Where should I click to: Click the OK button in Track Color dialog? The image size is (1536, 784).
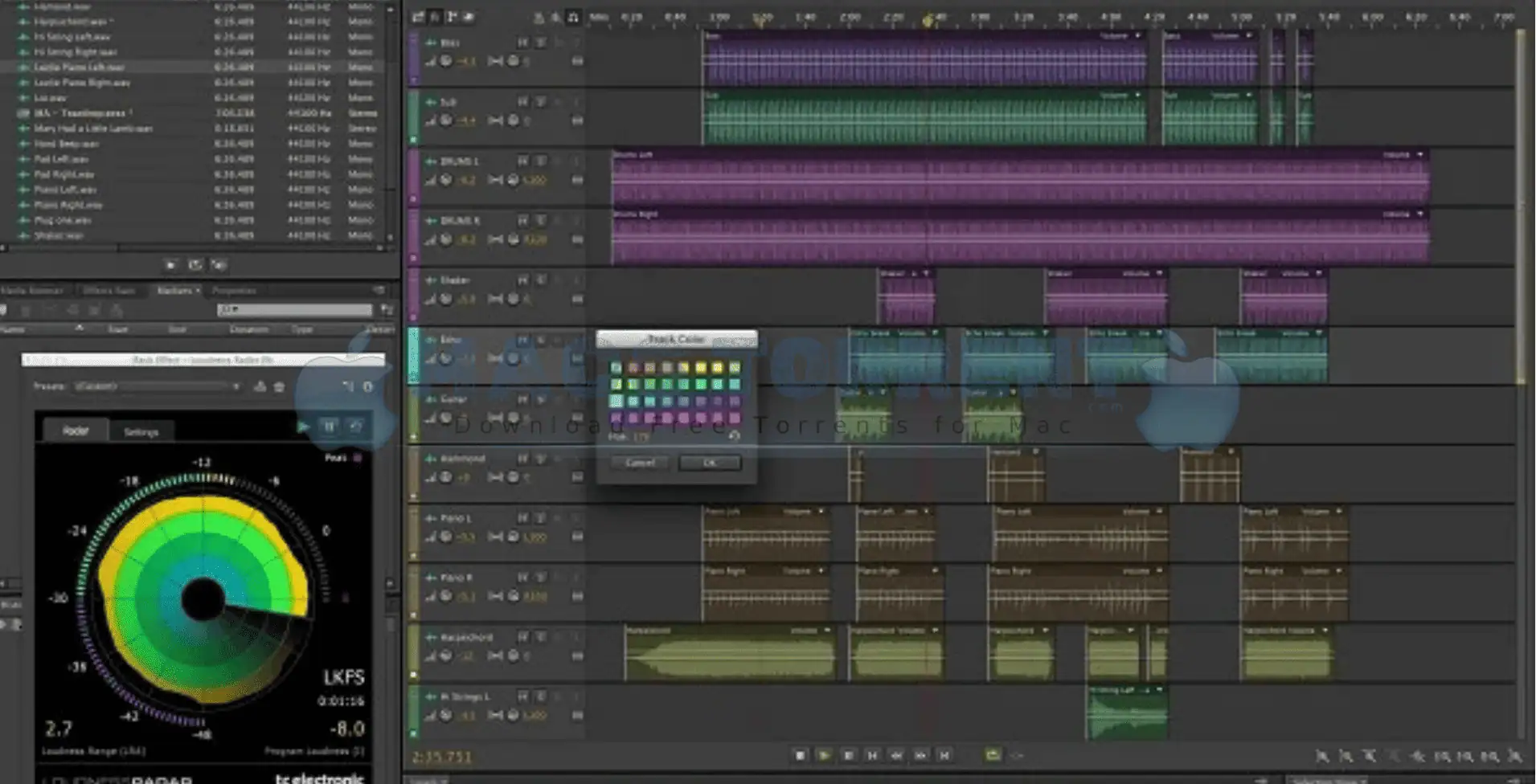pos(709,463)
